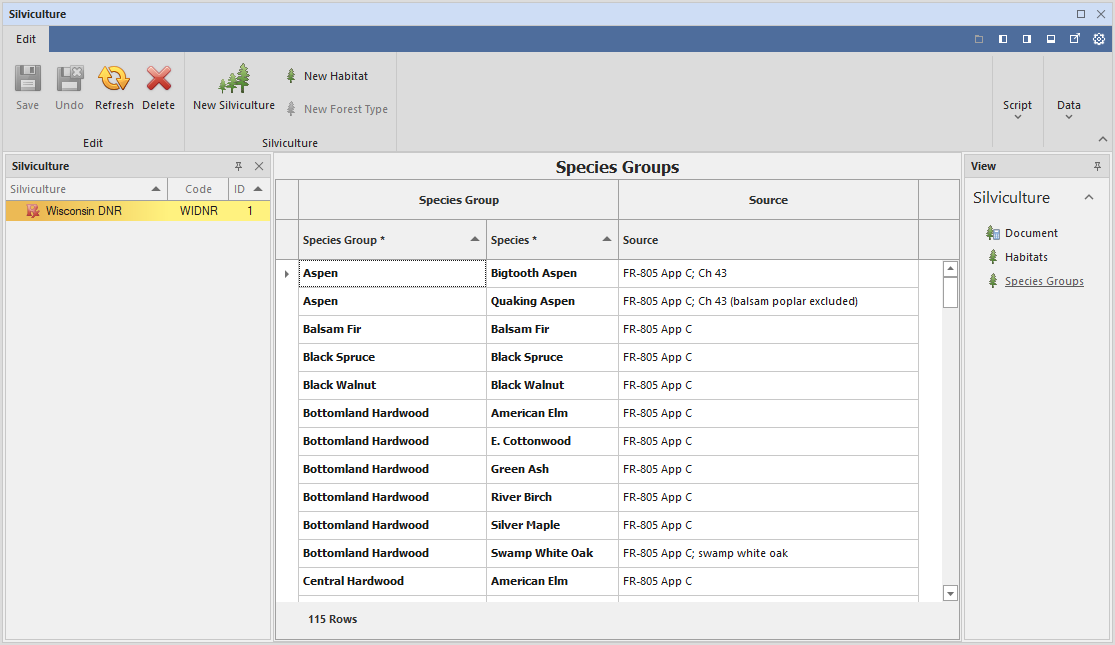Image resolution: width=1115 pixels, height=645 pixels.
Task: Click the red Delete icon
Action: (x=159, y=78)
